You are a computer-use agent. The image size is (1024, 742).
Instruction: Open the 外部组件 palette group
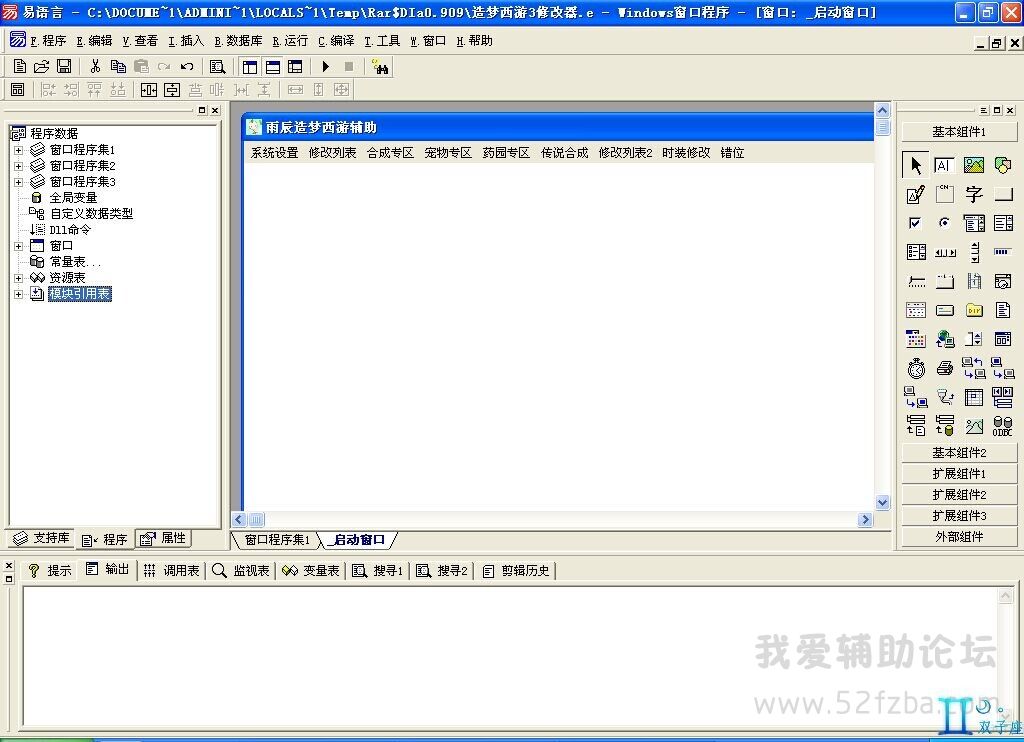point(959,536)
